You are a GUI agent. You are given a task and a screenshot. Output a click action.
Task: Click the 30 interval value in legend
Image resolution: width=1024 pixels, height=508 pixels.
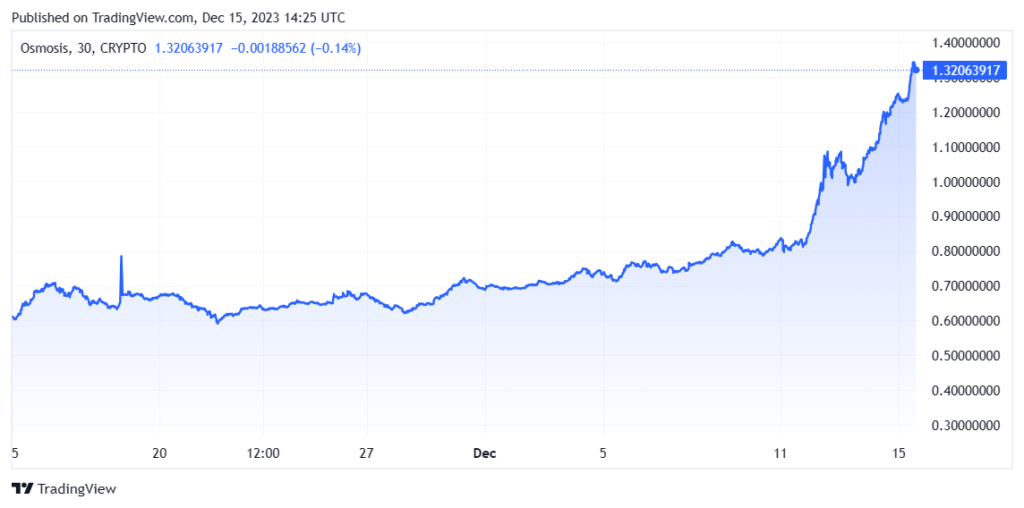[86, 47]
